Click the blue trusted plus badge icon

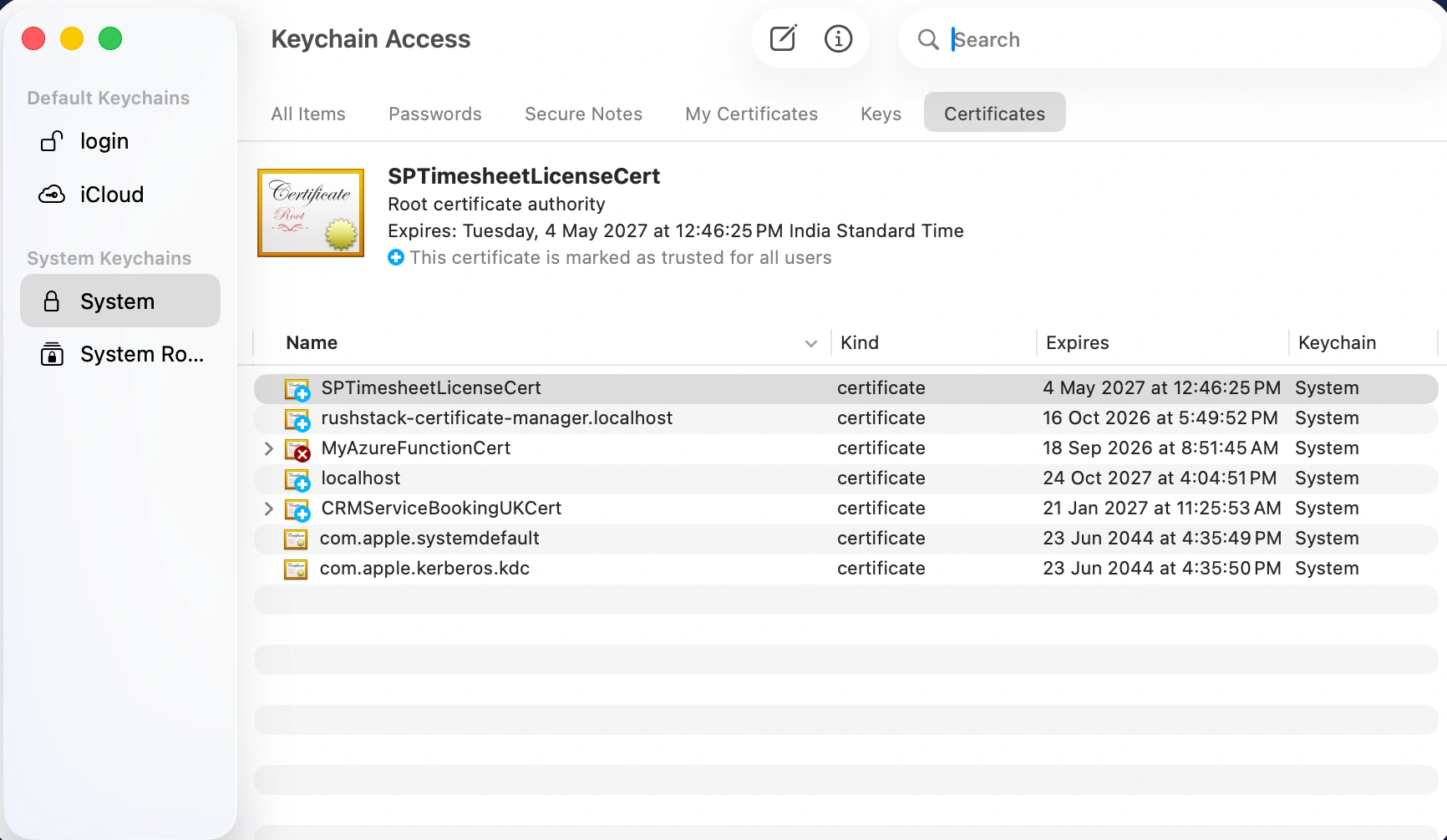click(396, 257)
